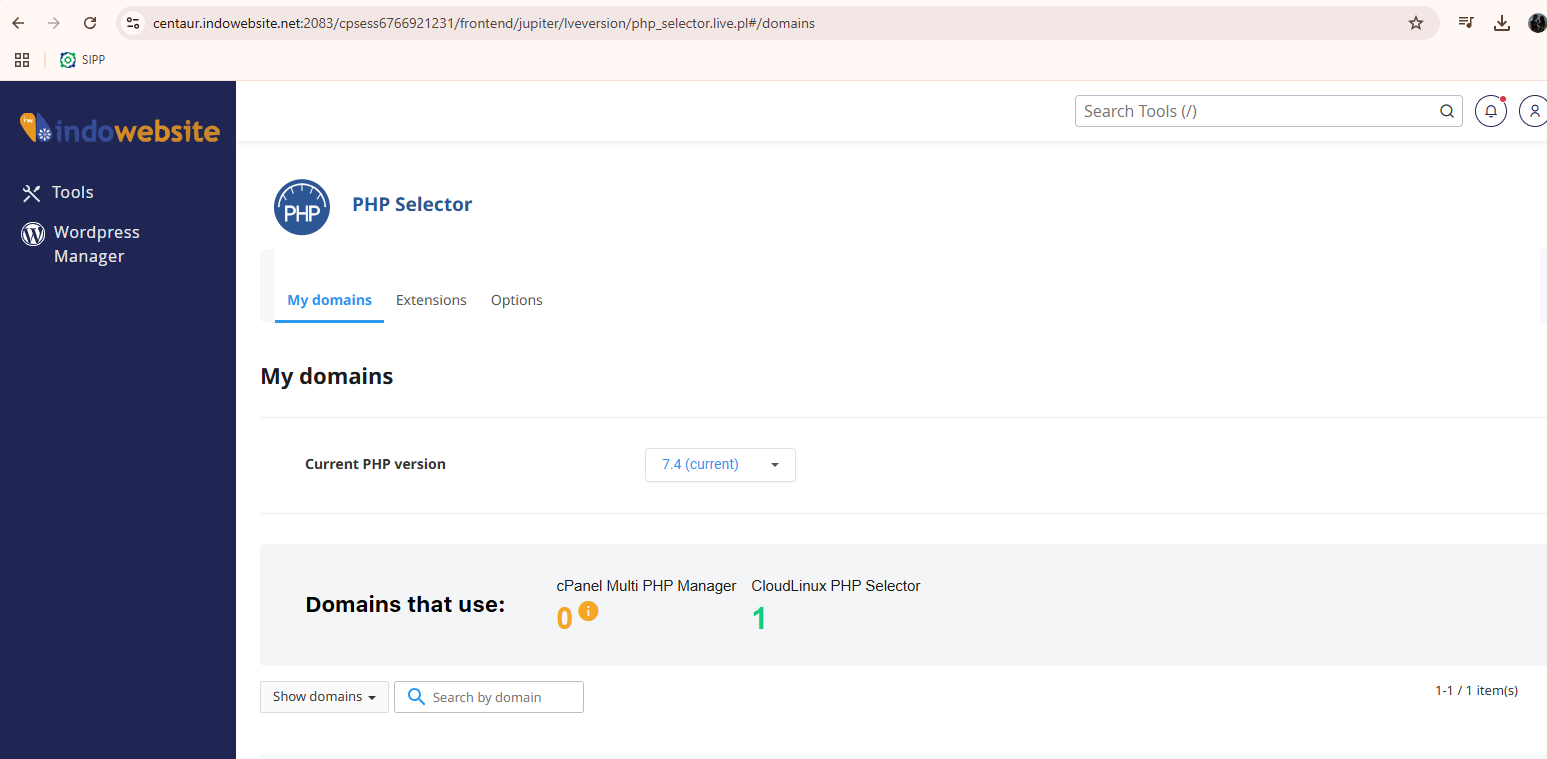Viewport: 1547px width, 759px height.
Task: Click the site information icon in address bar
Action: tap(133, 23)
